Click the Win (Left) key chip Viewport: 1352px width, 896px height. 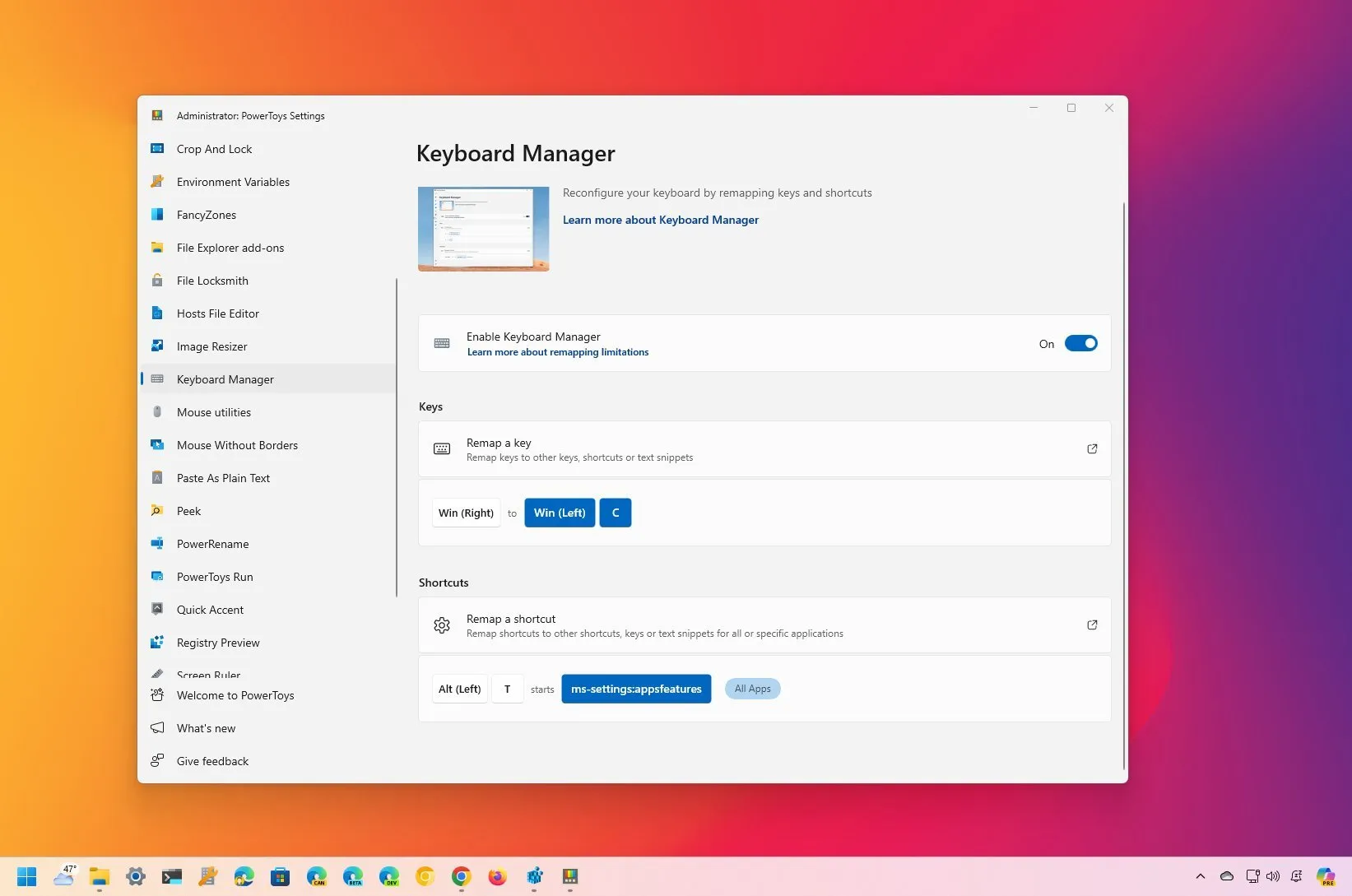tap(560, 513)
